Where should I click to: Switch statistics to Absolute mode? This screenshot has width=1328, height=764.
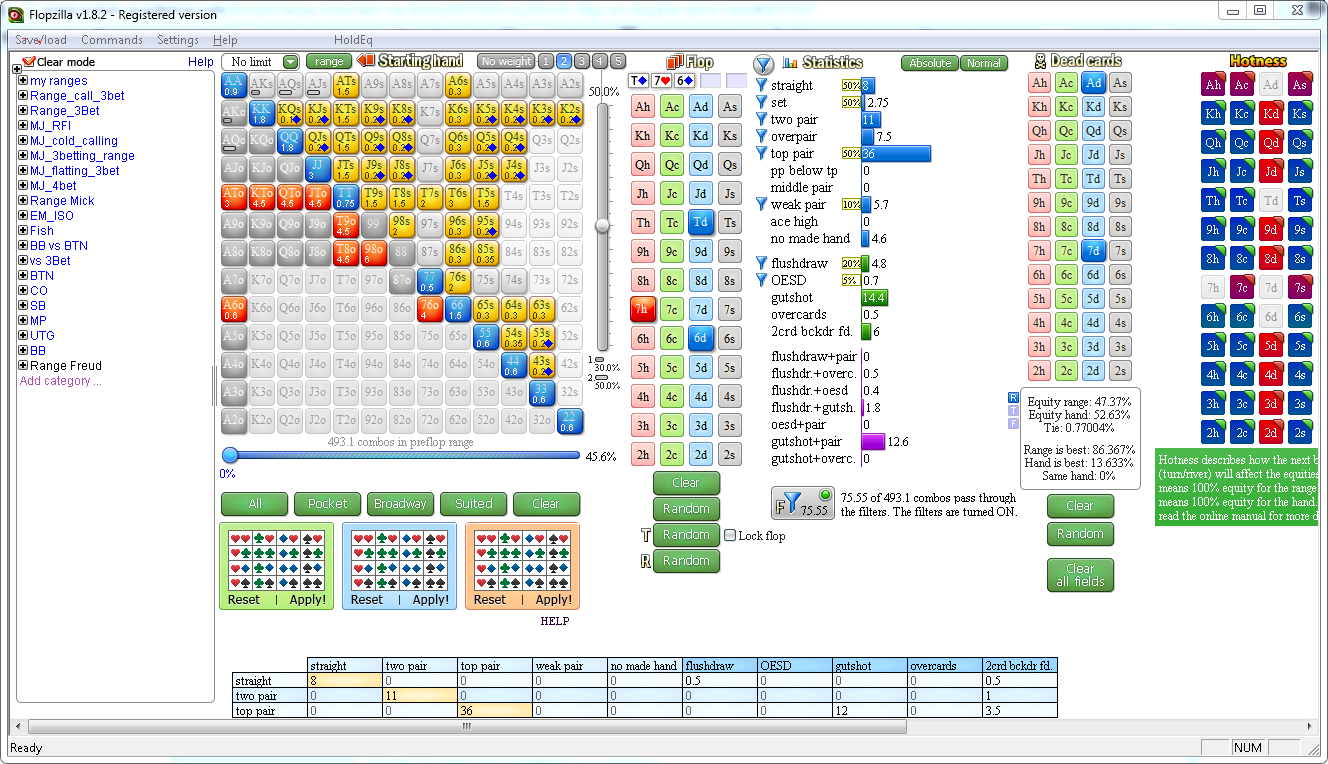click(x=930, y=63)
